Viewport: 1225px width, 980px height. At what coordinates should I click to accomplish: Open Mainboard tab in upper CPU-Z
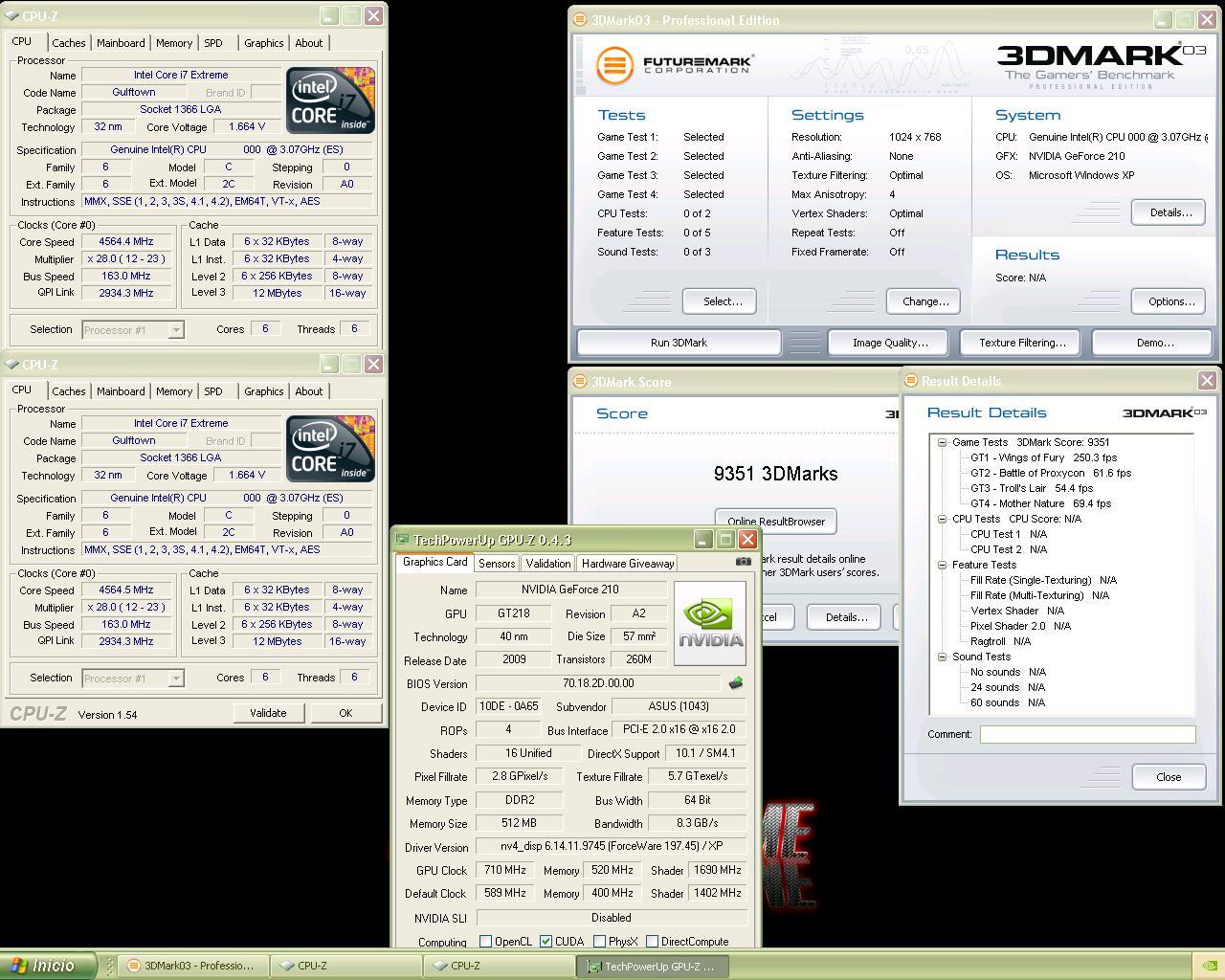[121, 43]
